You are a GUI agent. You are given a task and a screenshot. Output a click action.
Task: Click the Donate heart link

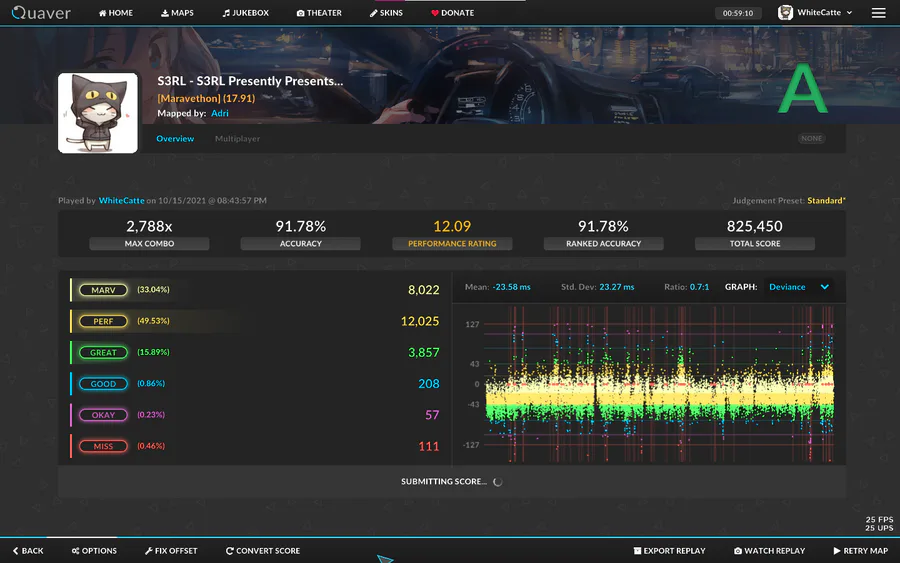point(452,13)
